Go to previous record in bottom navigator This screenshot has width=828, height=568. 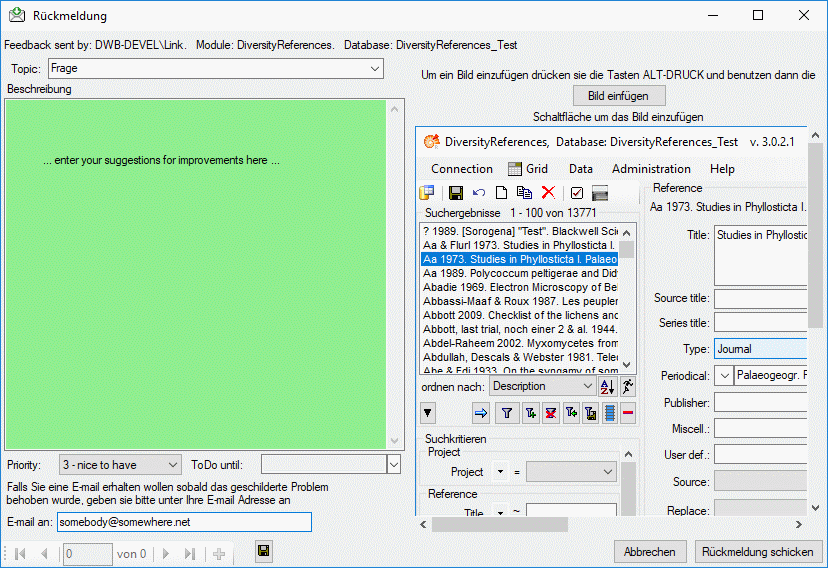pos(44,554)
